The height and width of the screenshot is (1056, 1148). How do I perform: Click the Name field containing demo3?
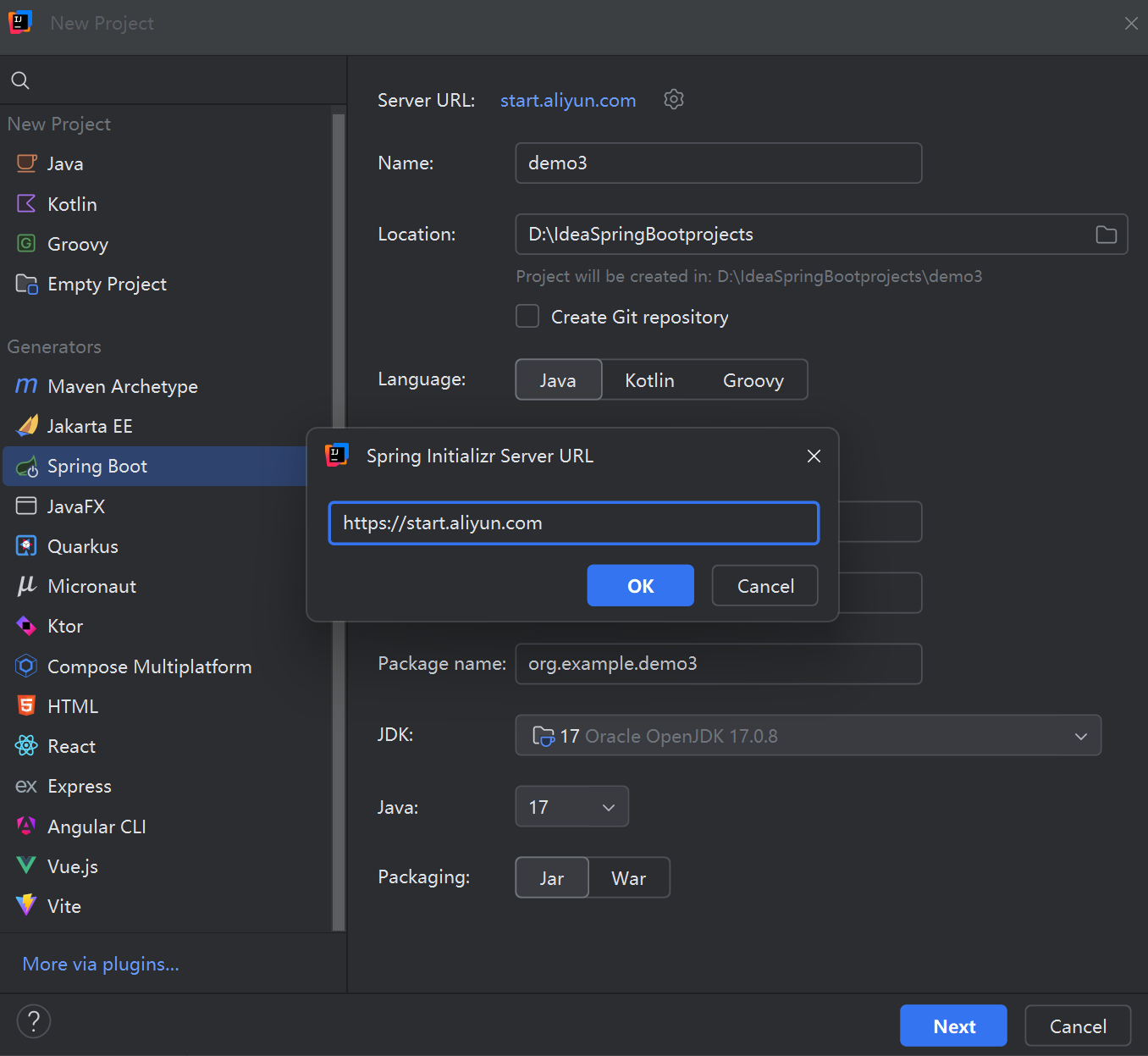point(719,163)
